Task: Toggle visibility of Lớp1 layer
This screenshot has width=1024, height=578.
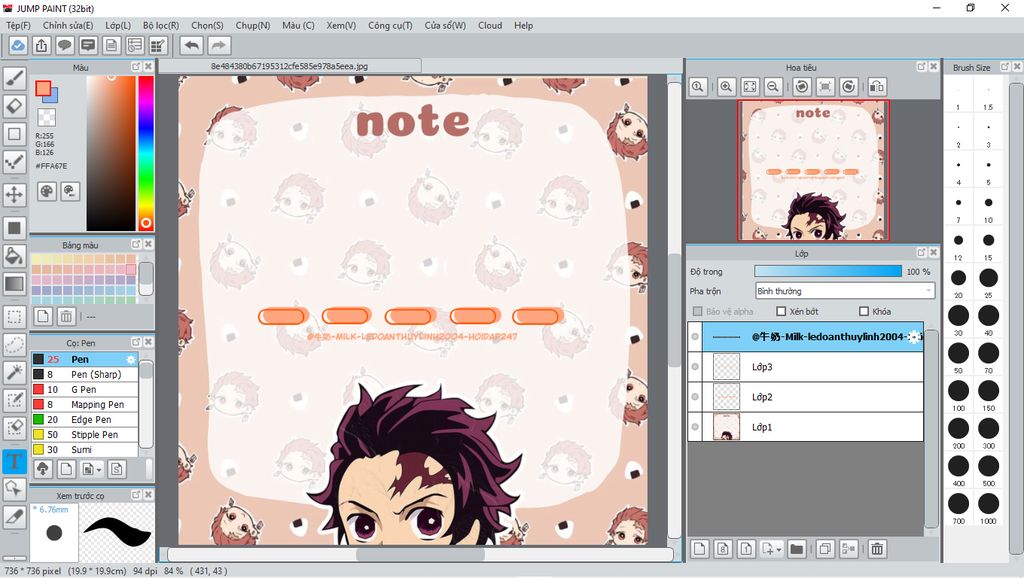Action: tap(695, 426)
